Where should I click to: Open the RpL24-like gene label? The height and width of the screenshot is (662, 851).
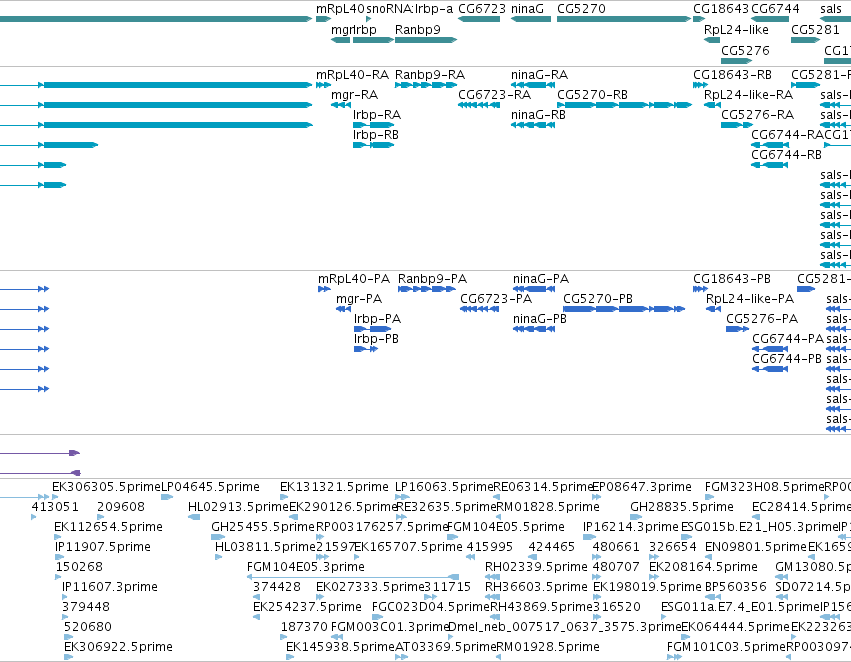pos(736,30)
